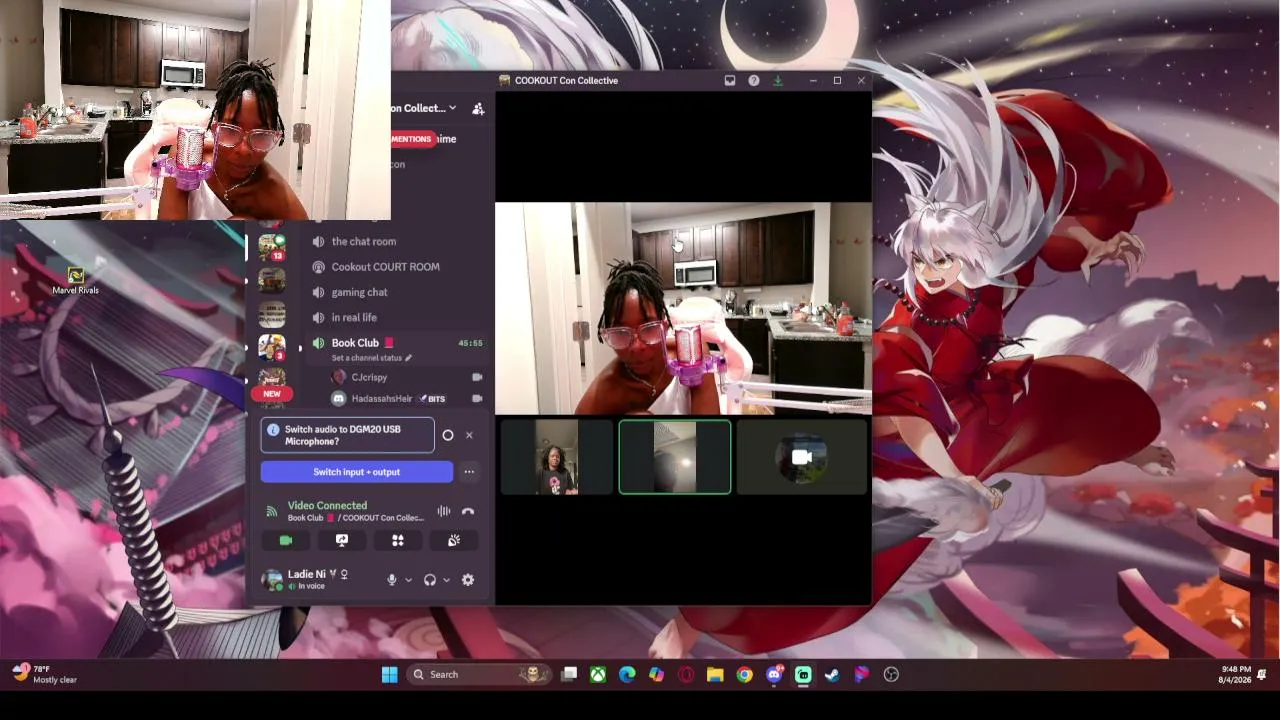
Task: Open headphone output options dropdown
Action: (446, 580)
